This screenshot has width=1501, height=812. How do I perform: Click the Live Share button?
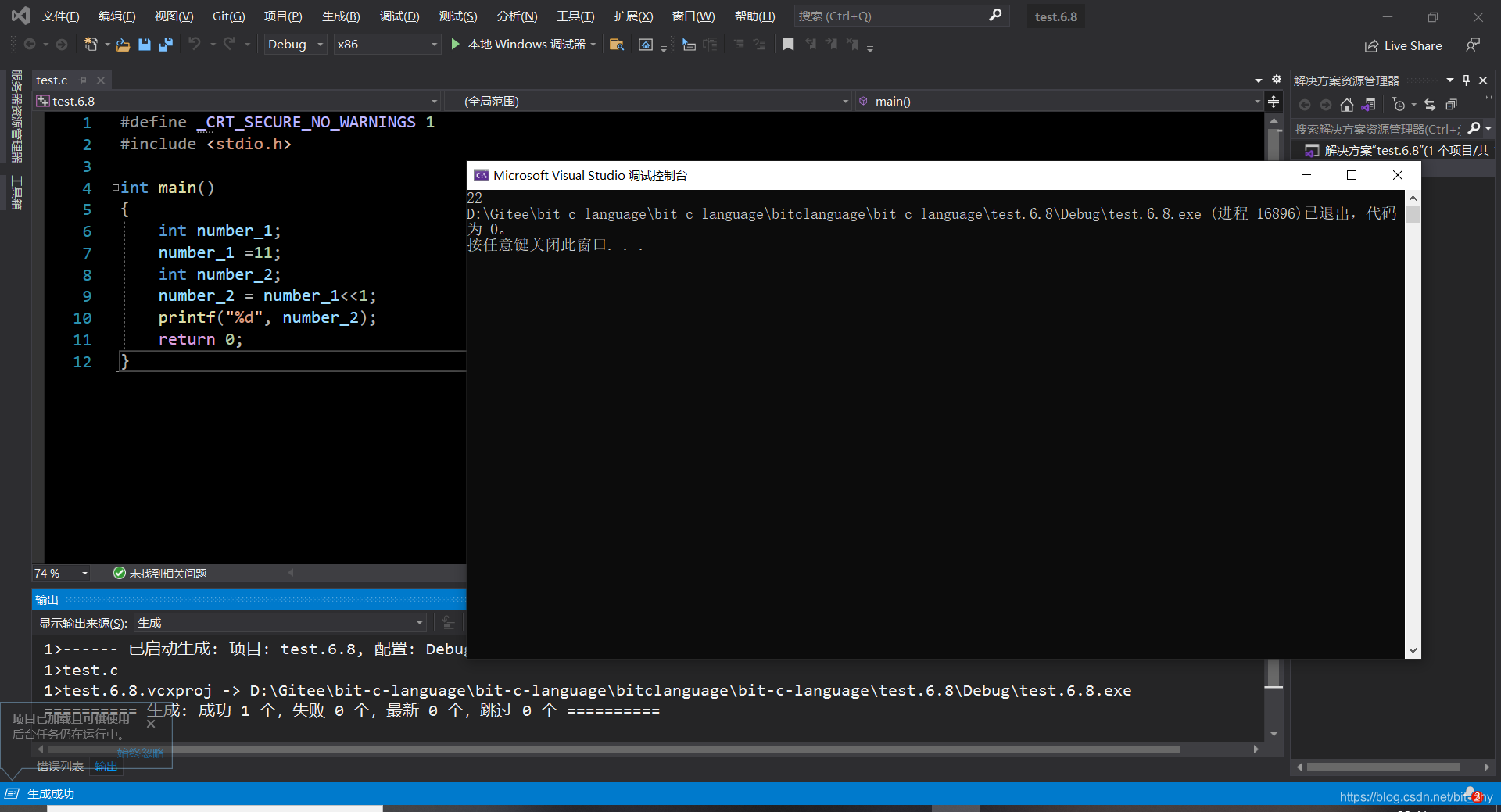pyautogui.click(x=1403, y=46)
